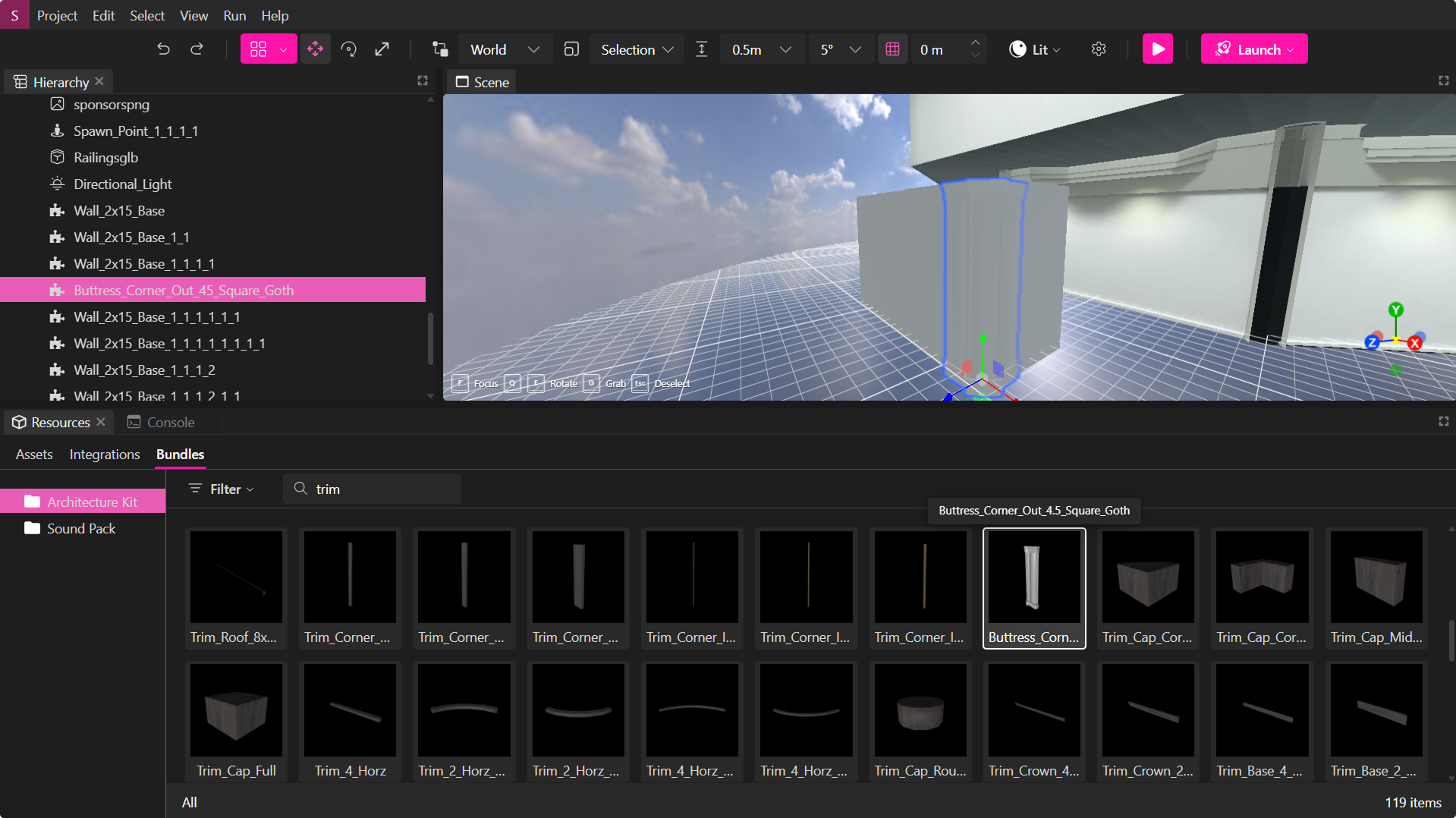Image resolution: width=1456 pixels, height=818 pixels.
Task: Toggle the bounding box icon beside Selection
Action: pyautogui.click(x=571, y=49)
